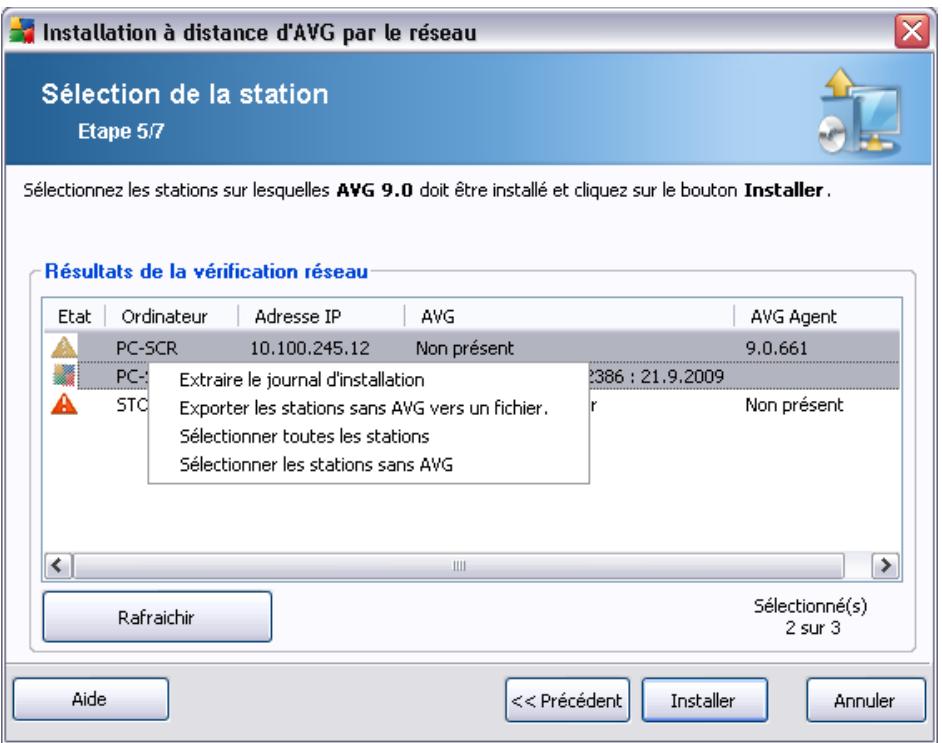Sort by the Adresse IP column header
This screenshot has width=942, height=743.
pyautogui.click(x=321, y=316)
